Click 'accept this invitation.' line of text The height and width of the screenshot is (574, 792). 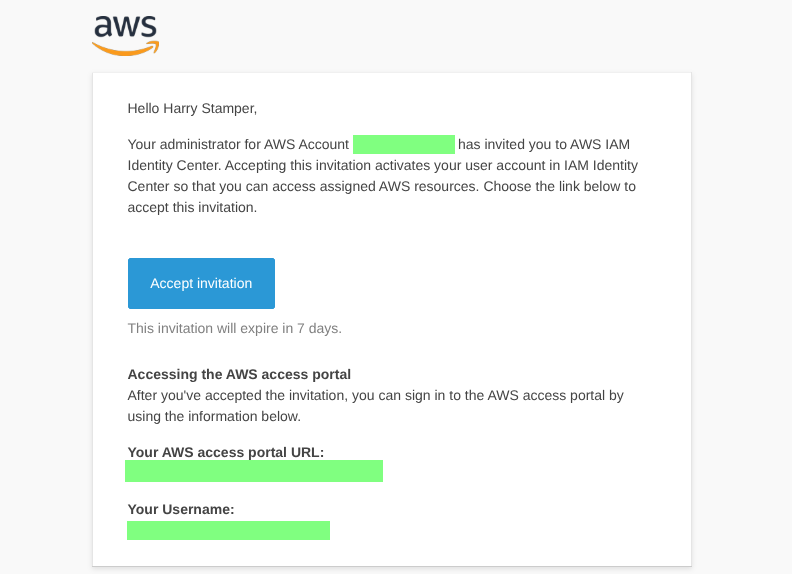point(192,208)
